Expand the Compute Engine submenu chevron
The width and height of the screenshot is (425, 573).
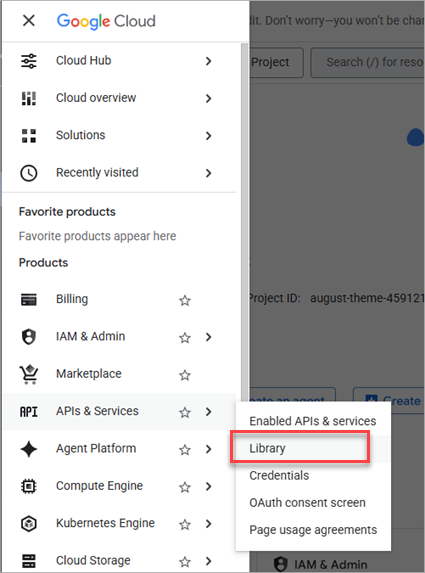(x=208, y=486)
